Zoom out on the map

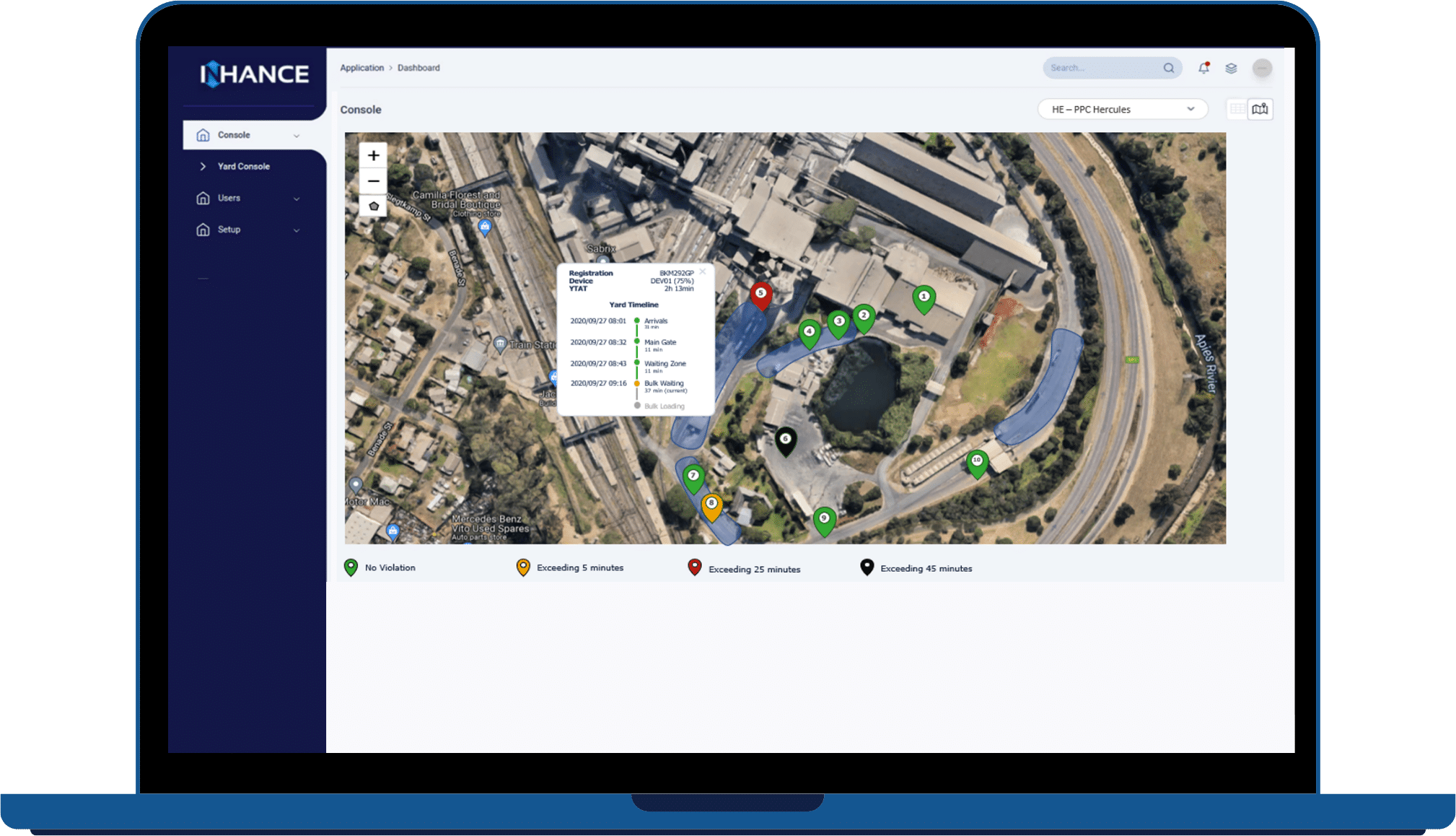(373, 181)
